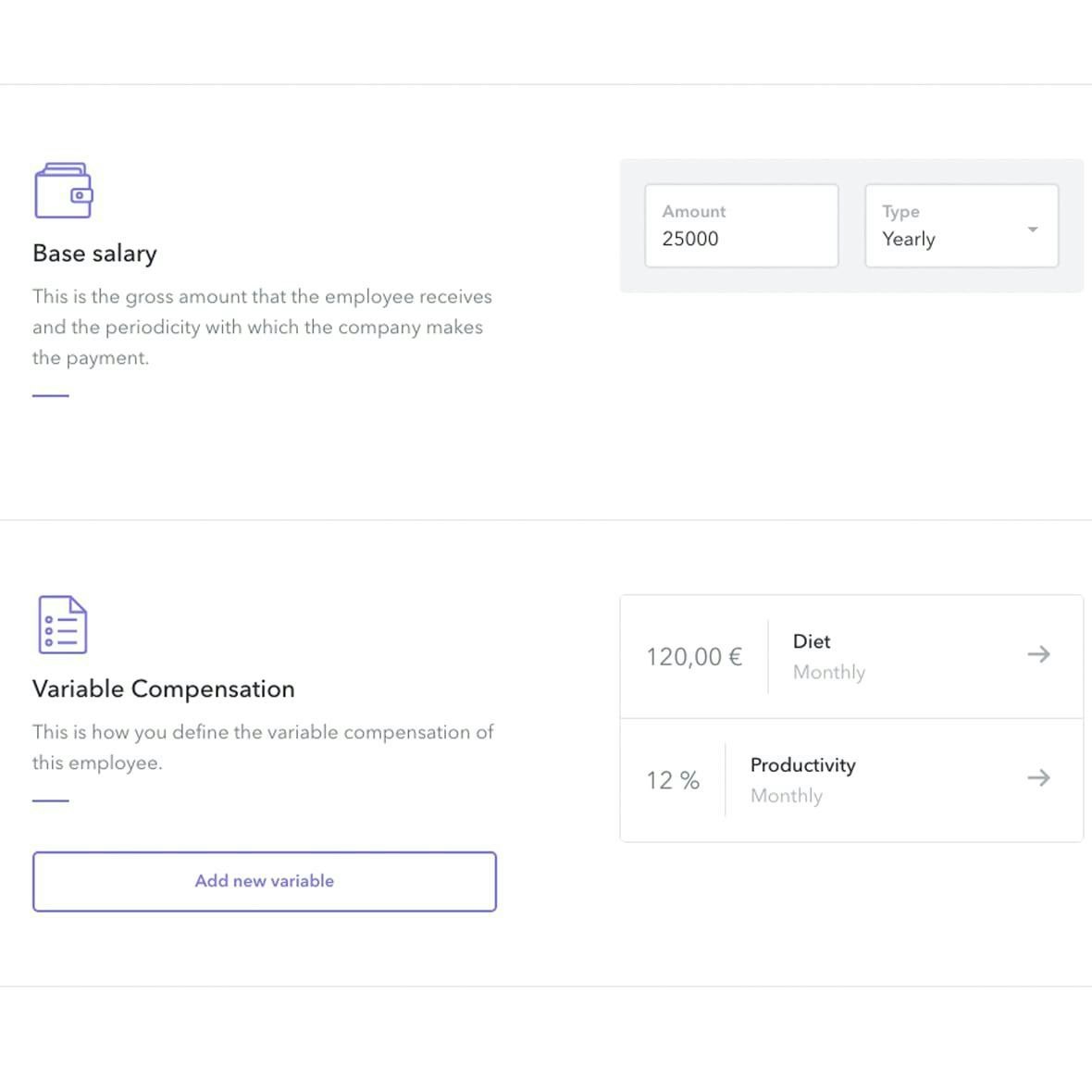This screenshot has width=1092, height=1092.
Task: Click the Base salary heading
Action: (x=94, y=254)
